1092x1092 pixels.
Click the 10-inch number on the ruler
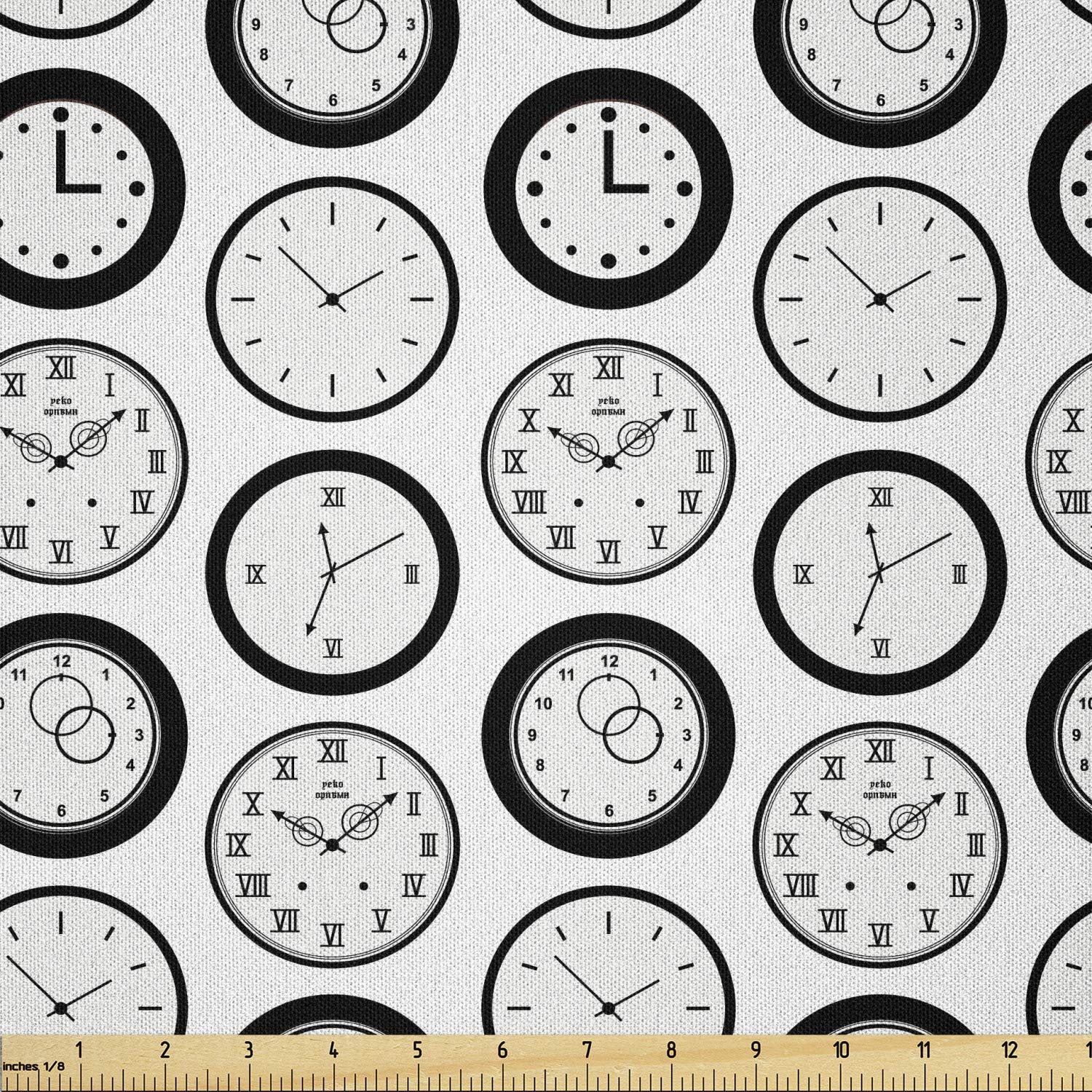[842, 1051]
